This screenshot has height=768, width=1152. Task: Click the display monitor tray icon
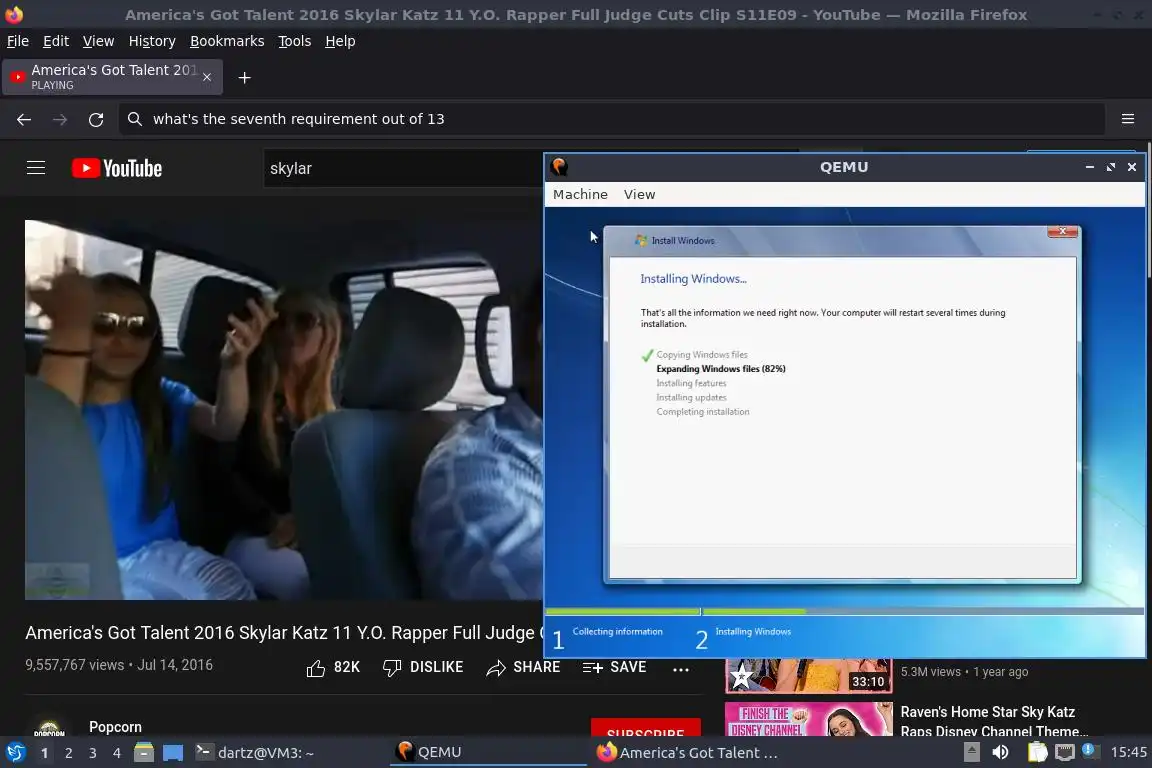click(1064, 752)
